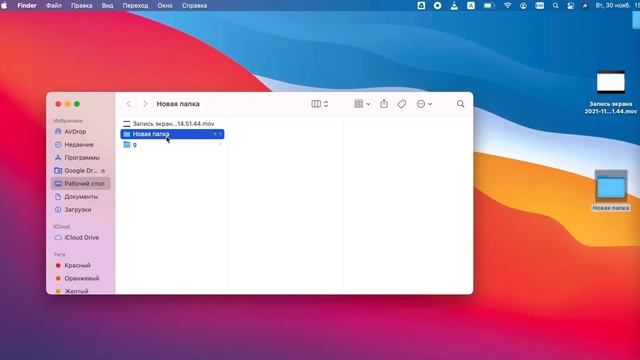Viewport: 640px width, 360px height.
Task: Open the battery status menu
Action: tap(489, 6)
